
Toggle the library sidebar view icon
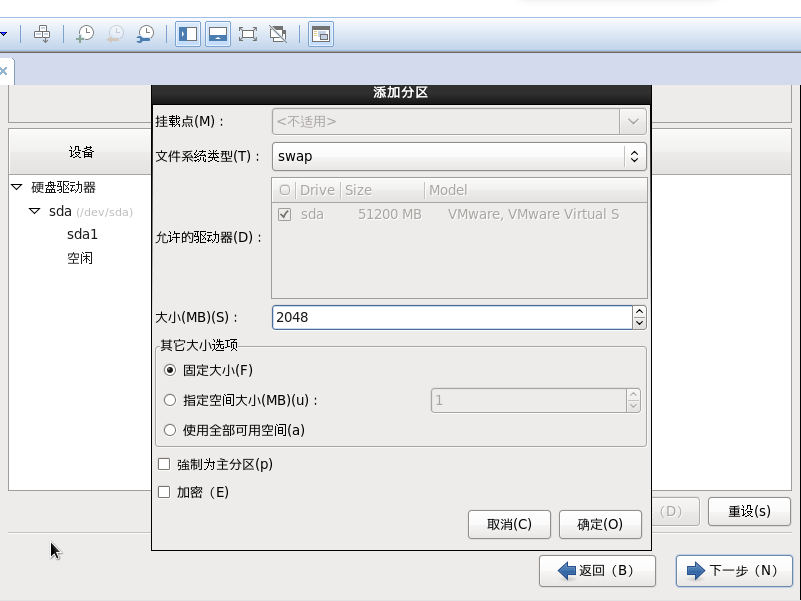point(188,34)
